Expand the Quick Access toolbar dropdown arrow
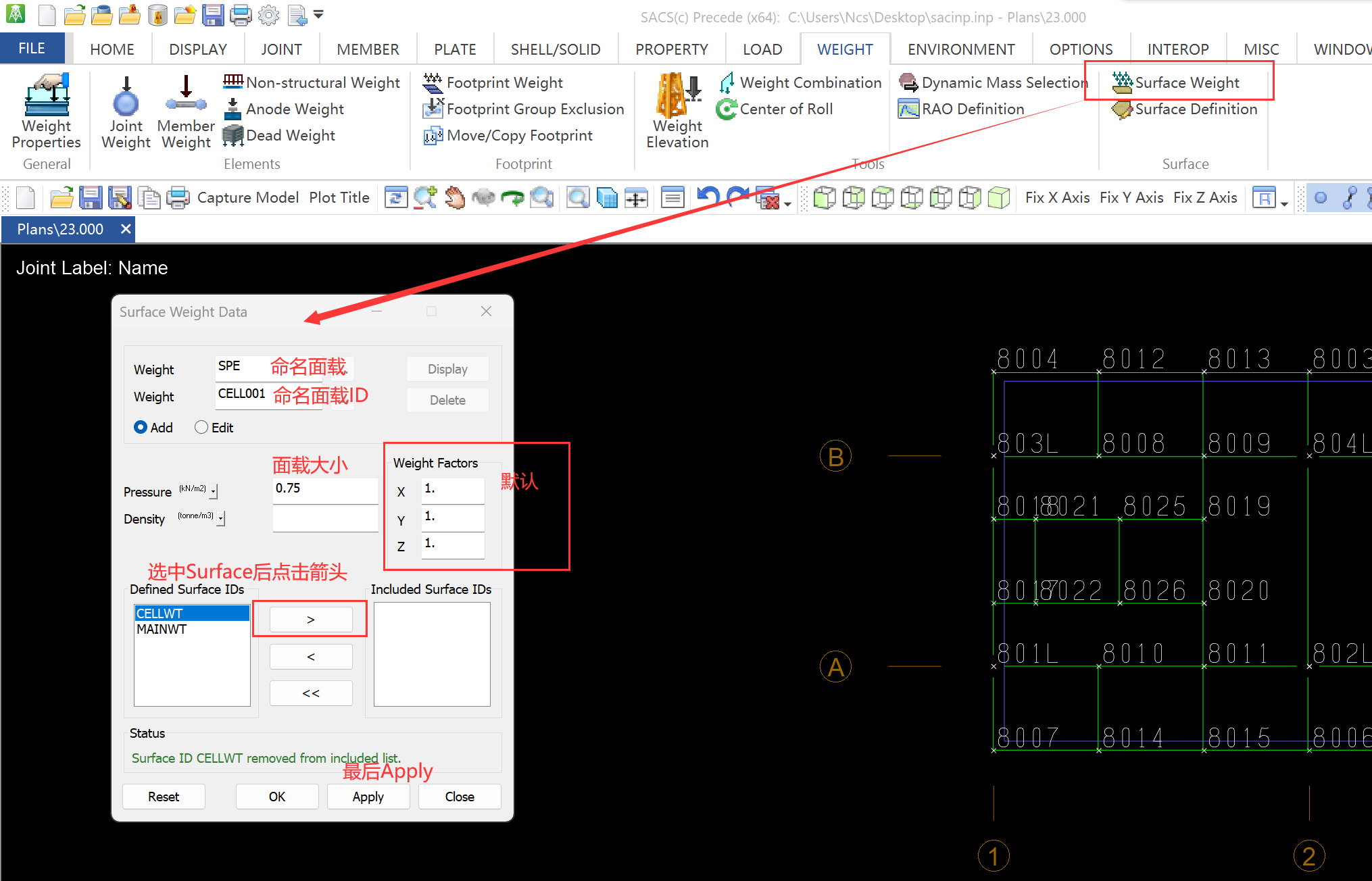 coord(318,14)
